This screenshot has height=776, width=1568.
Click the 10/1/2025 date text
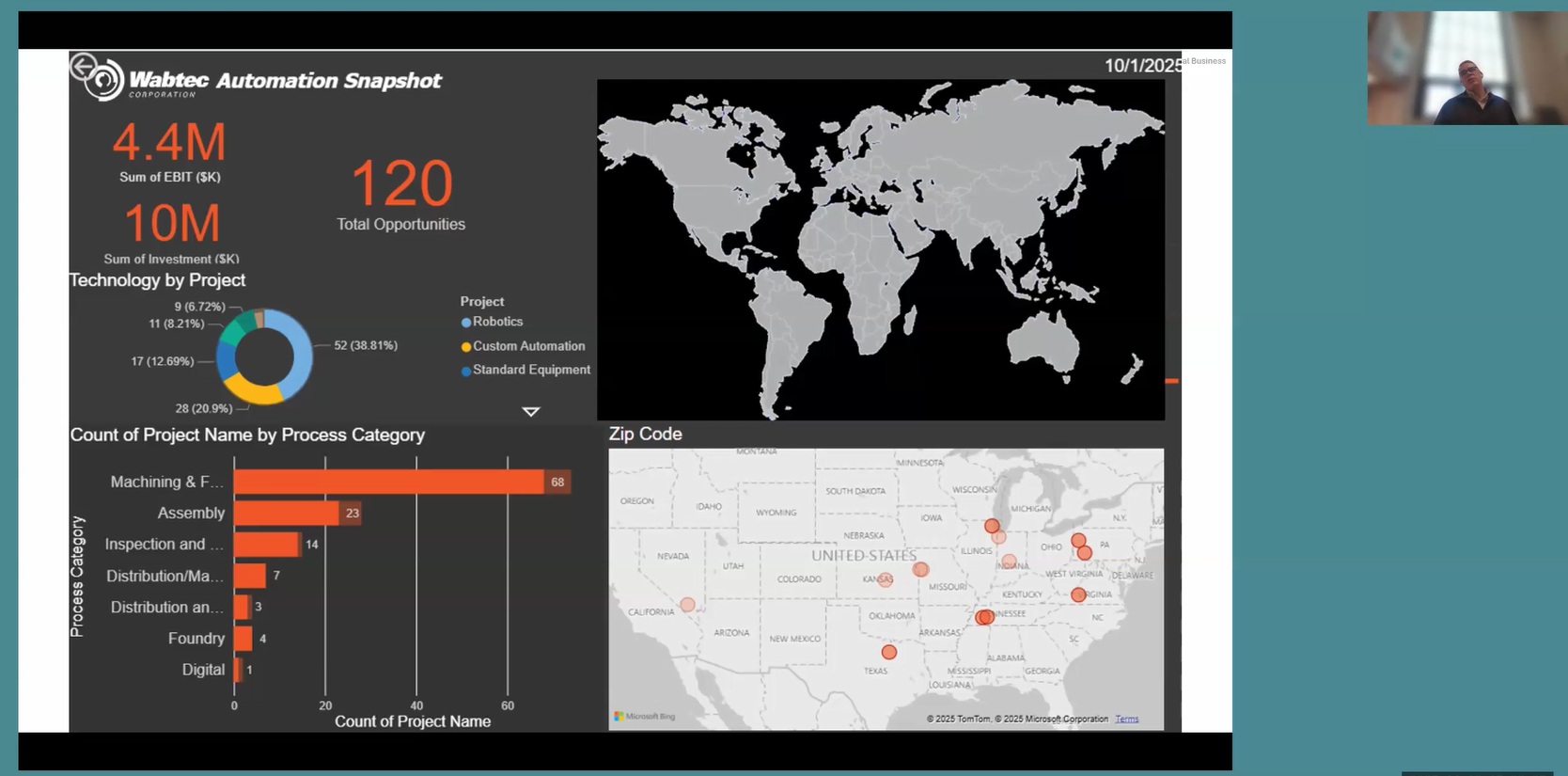tap(1143, 66)
